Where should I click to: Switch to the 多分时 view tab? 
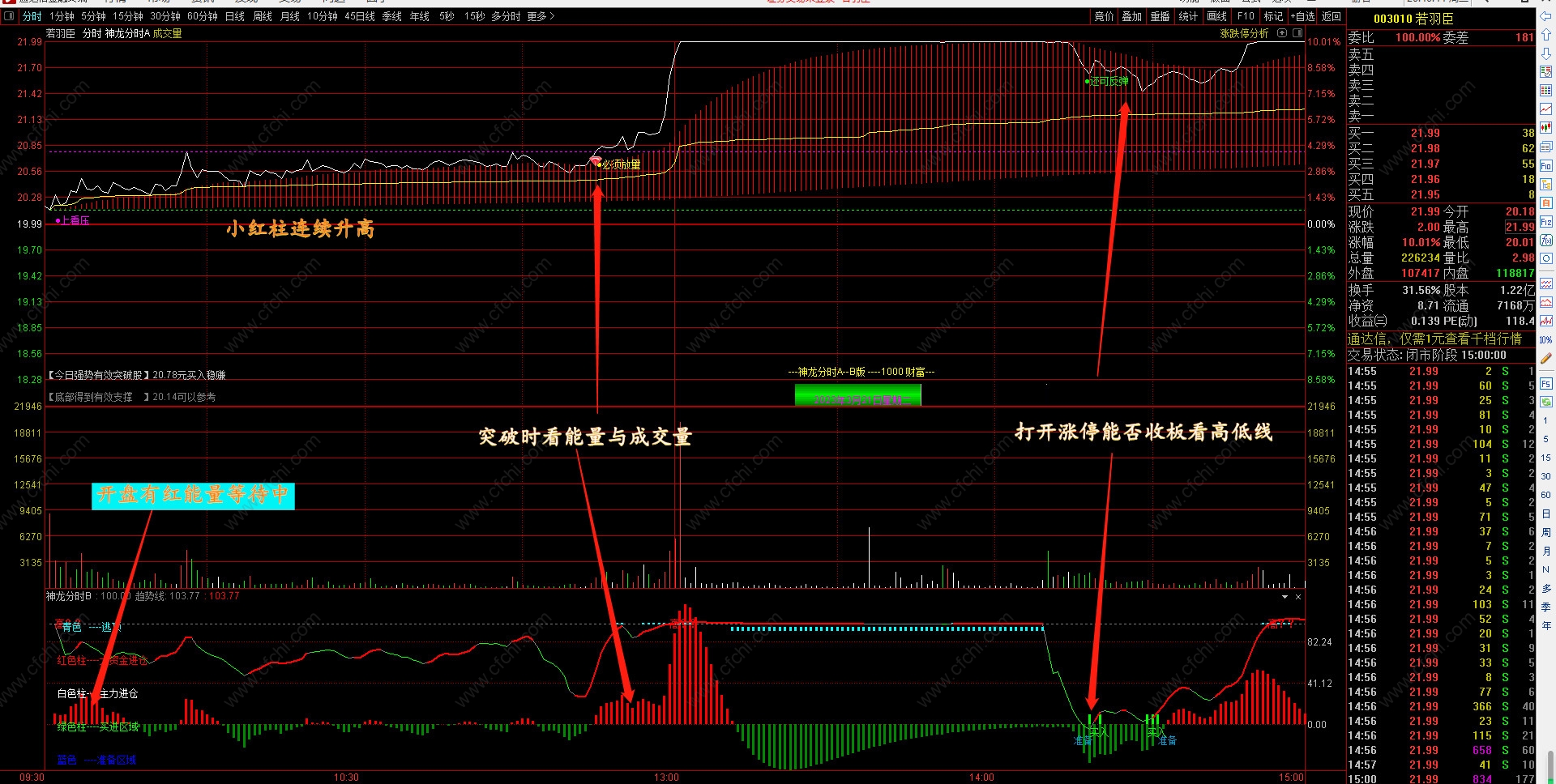point(506,16)
